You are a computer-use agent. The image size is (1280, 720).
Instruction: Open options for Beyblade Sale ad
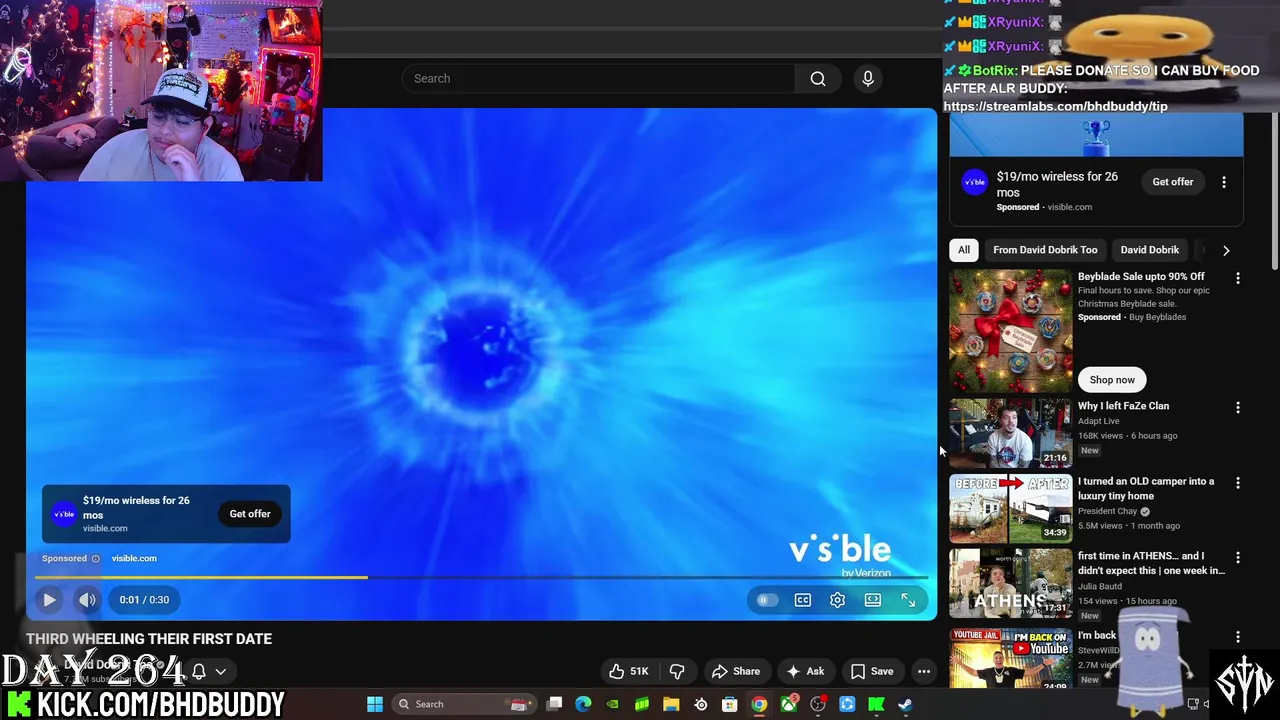point(1238,278)
